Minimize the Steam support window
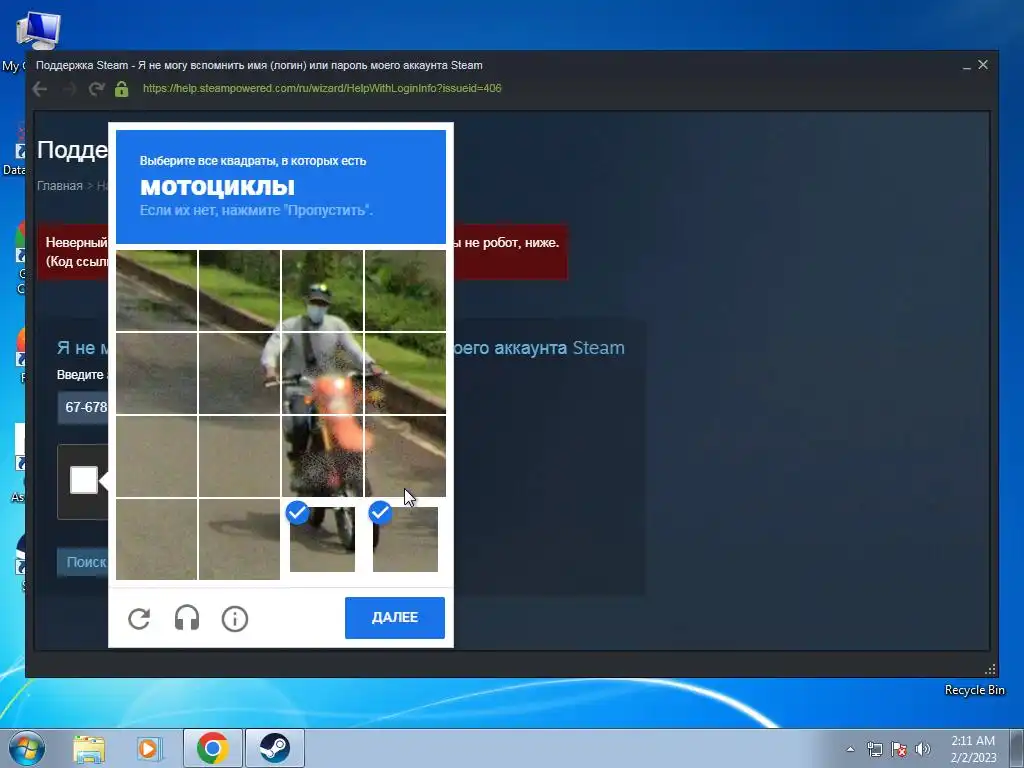The image size is (1024, 768). coord(967,66)
